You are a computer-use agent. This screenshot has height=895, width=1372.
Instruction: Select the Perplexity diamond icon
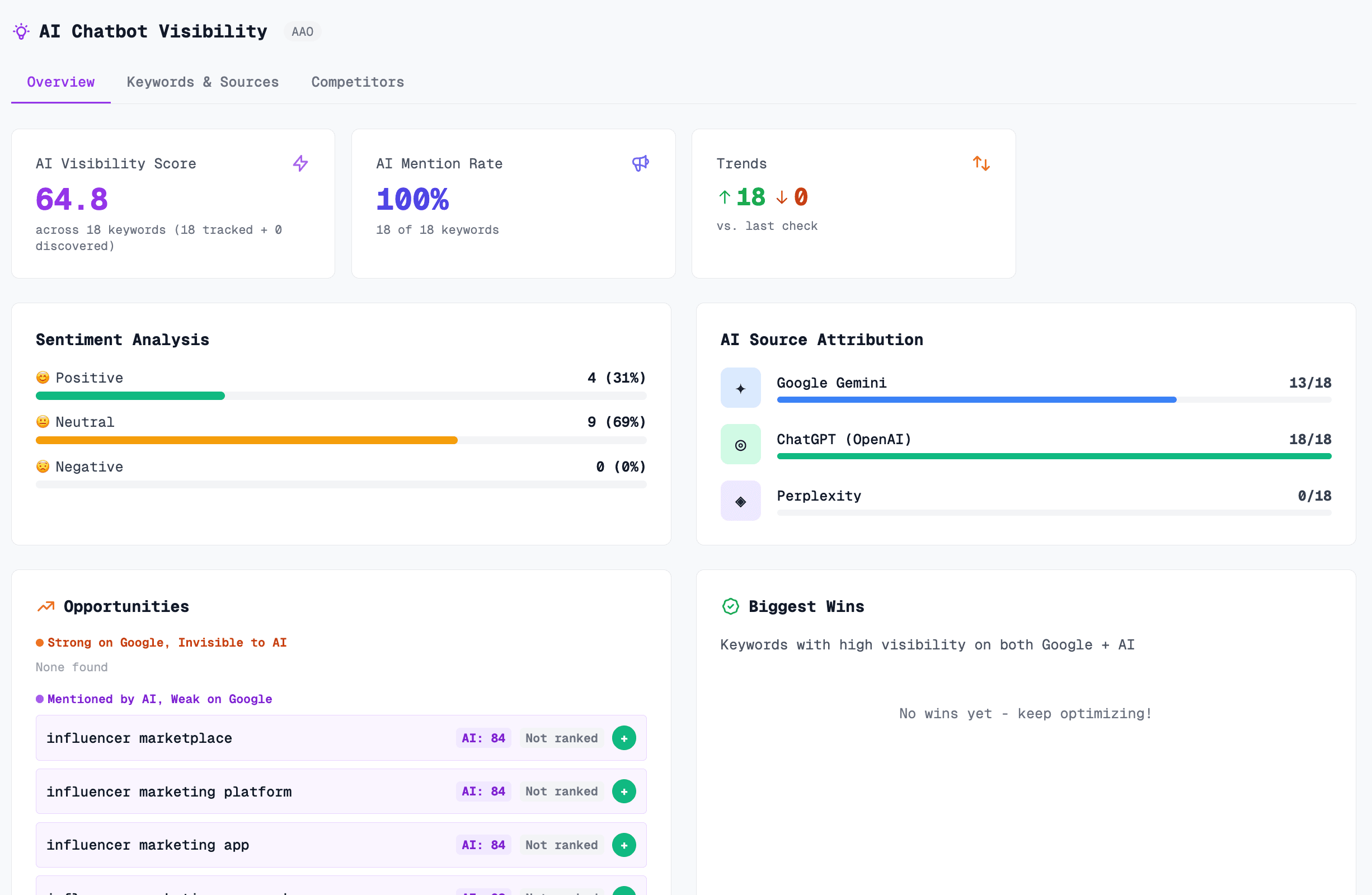point(740,500)
